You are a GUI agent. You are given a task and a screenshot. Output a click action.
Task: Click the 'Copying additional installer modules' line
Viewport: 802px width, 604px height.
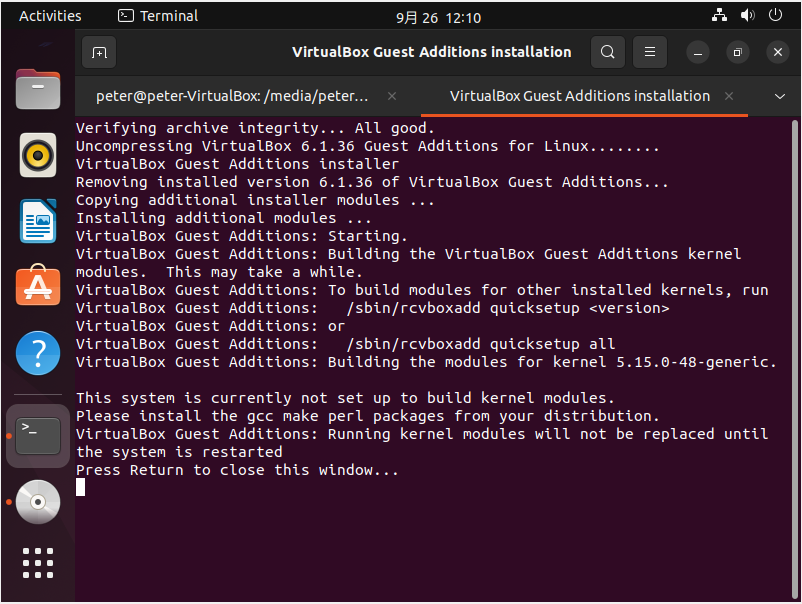click(255, 200)
